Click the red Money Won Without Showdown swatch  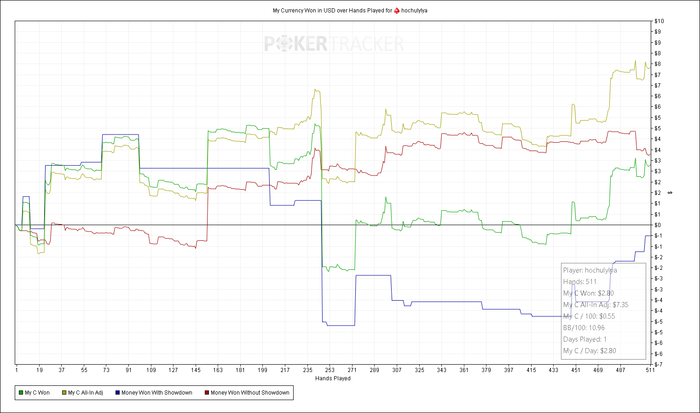tap(207, 393)
